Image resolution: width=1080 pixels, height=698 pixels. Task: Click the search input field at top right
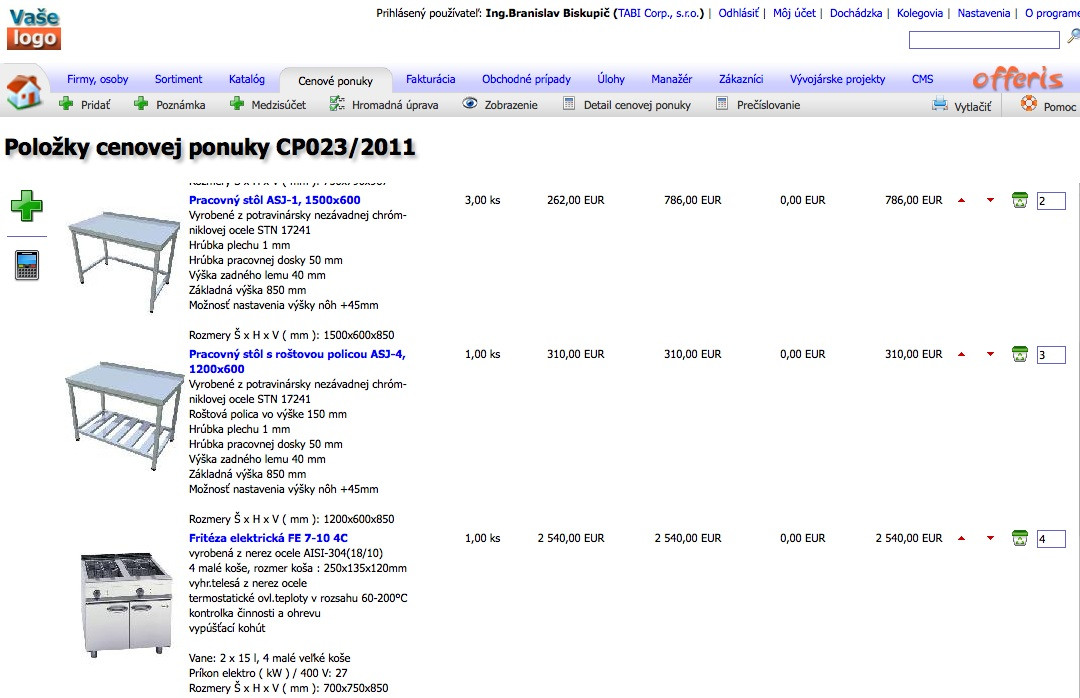click(984, 41)
